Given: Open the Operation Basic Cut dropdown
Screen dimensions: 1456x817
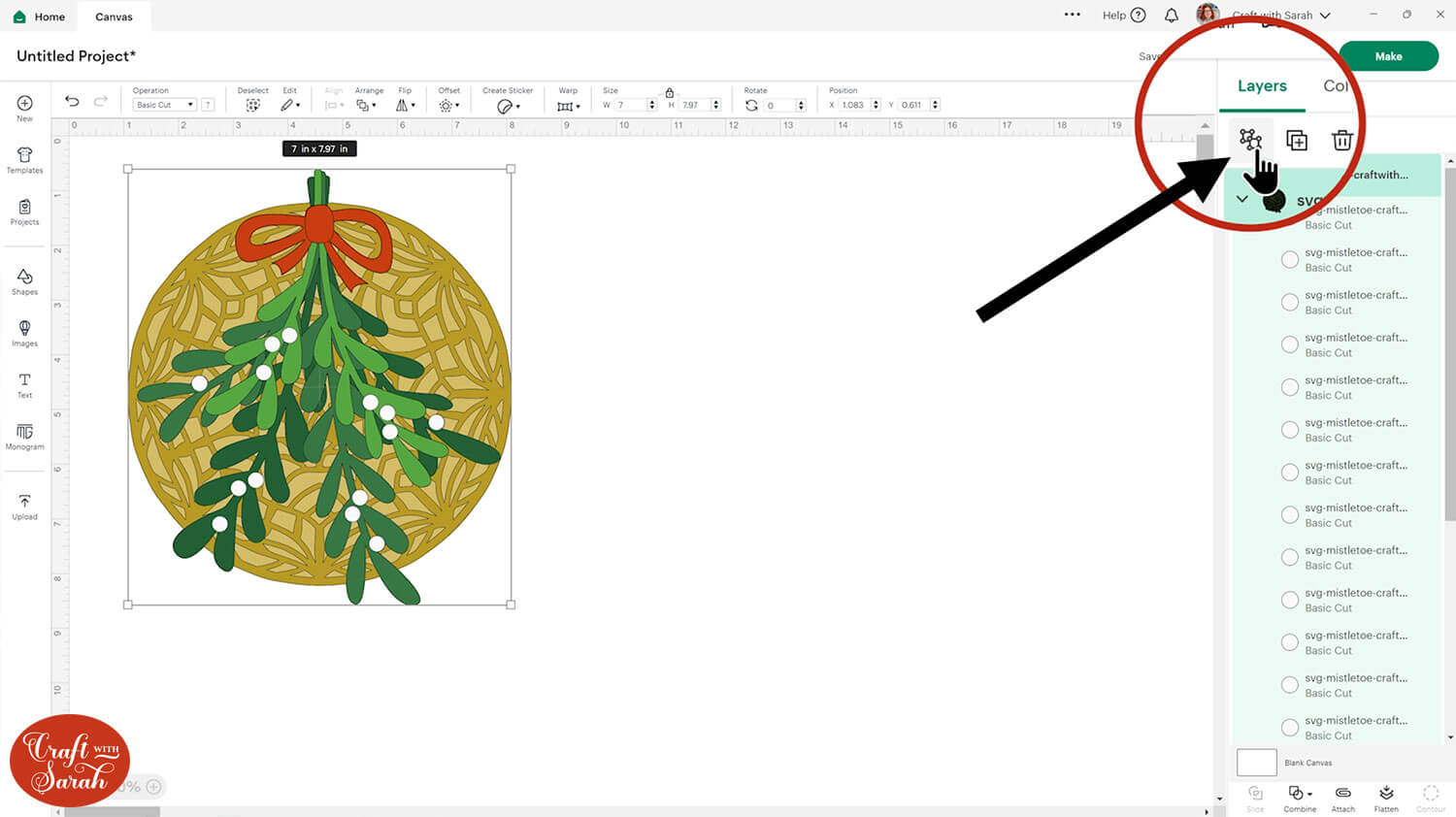Looking at the screenshot, I should (164, 105).
